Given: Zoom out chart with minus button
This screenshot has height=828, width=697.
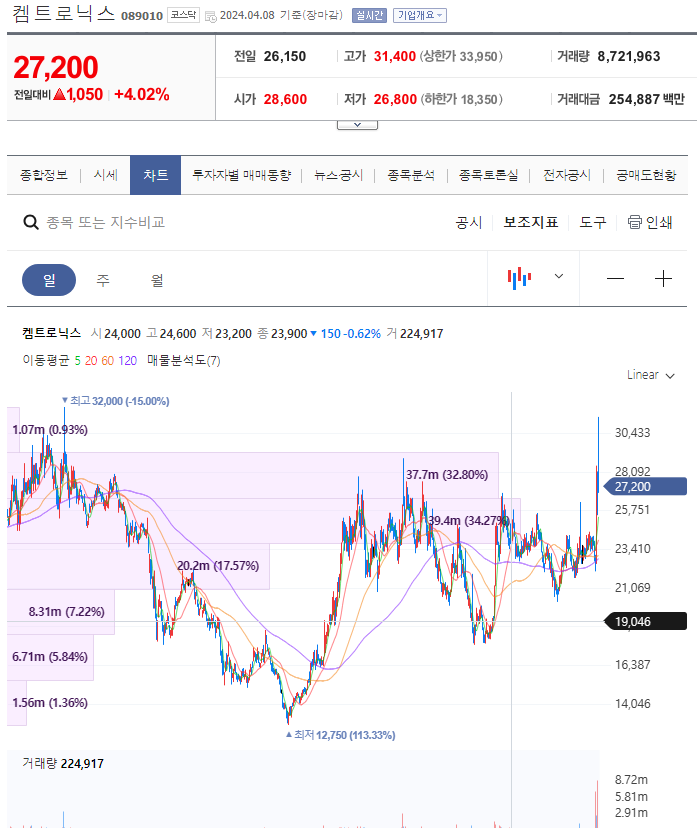Looking at the screenshot, I should (x=615, y=278).
